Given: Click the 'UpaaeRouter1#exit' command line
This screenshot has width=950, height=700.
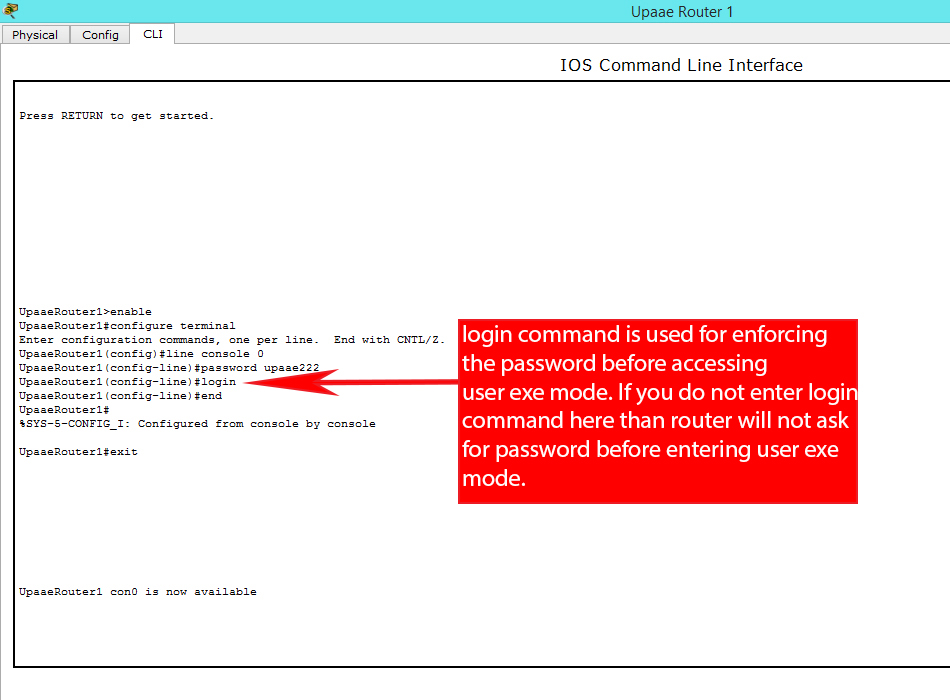Looking at the screenshot, I should pyautogui.click(x=78, y=452).
